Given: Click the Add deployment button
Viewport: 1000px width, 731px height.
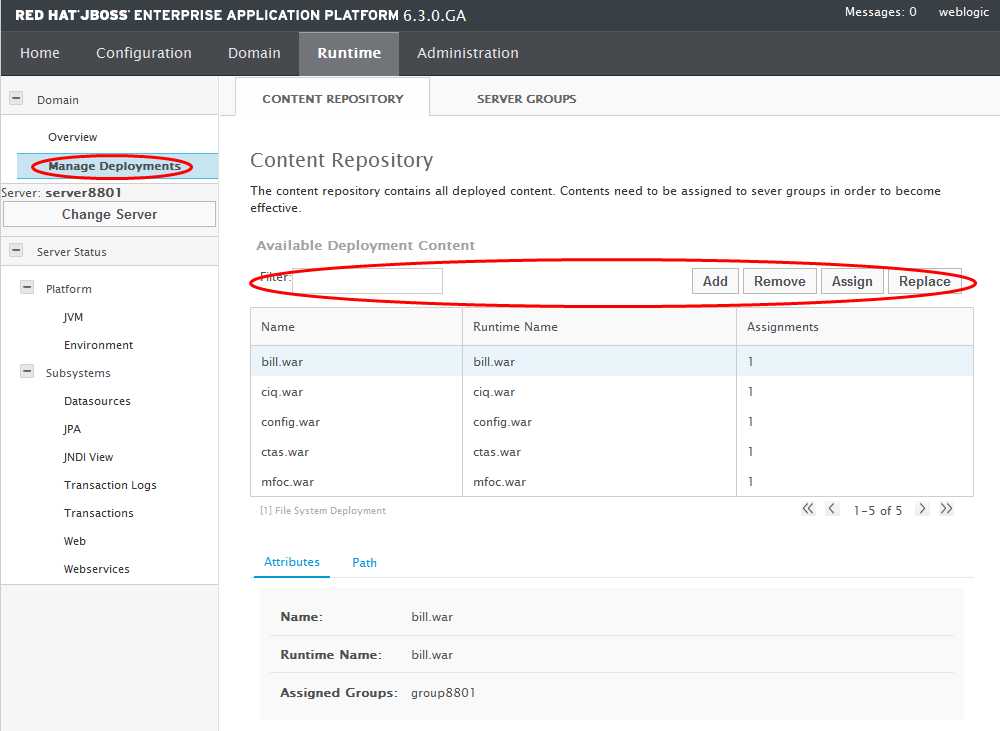Looking at the screenshot, I should pyautogui.click(x=715, y=281).
